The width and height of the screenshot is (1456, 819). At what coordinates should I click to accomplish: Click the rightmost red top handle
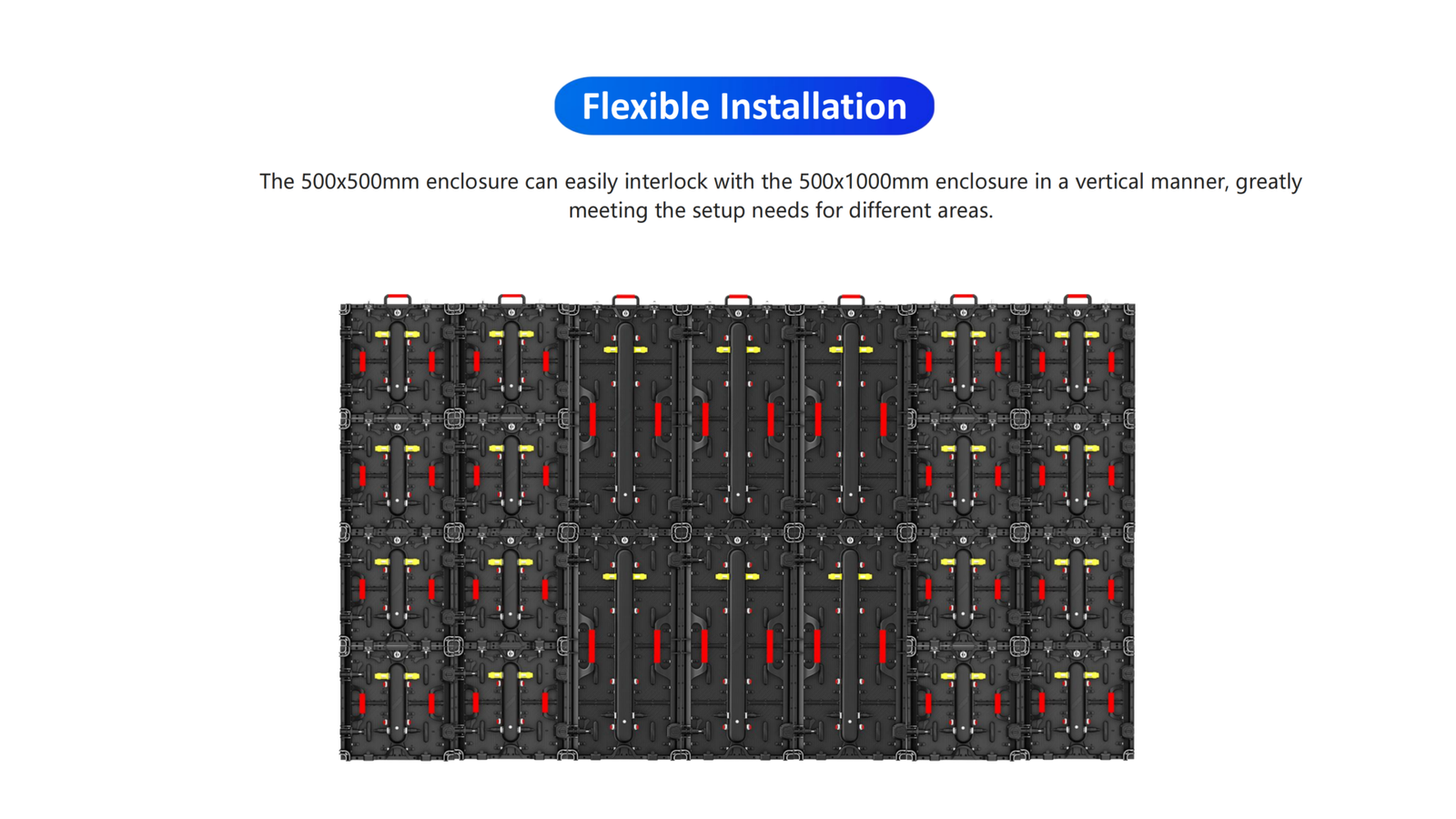(x=1077, y=298)
